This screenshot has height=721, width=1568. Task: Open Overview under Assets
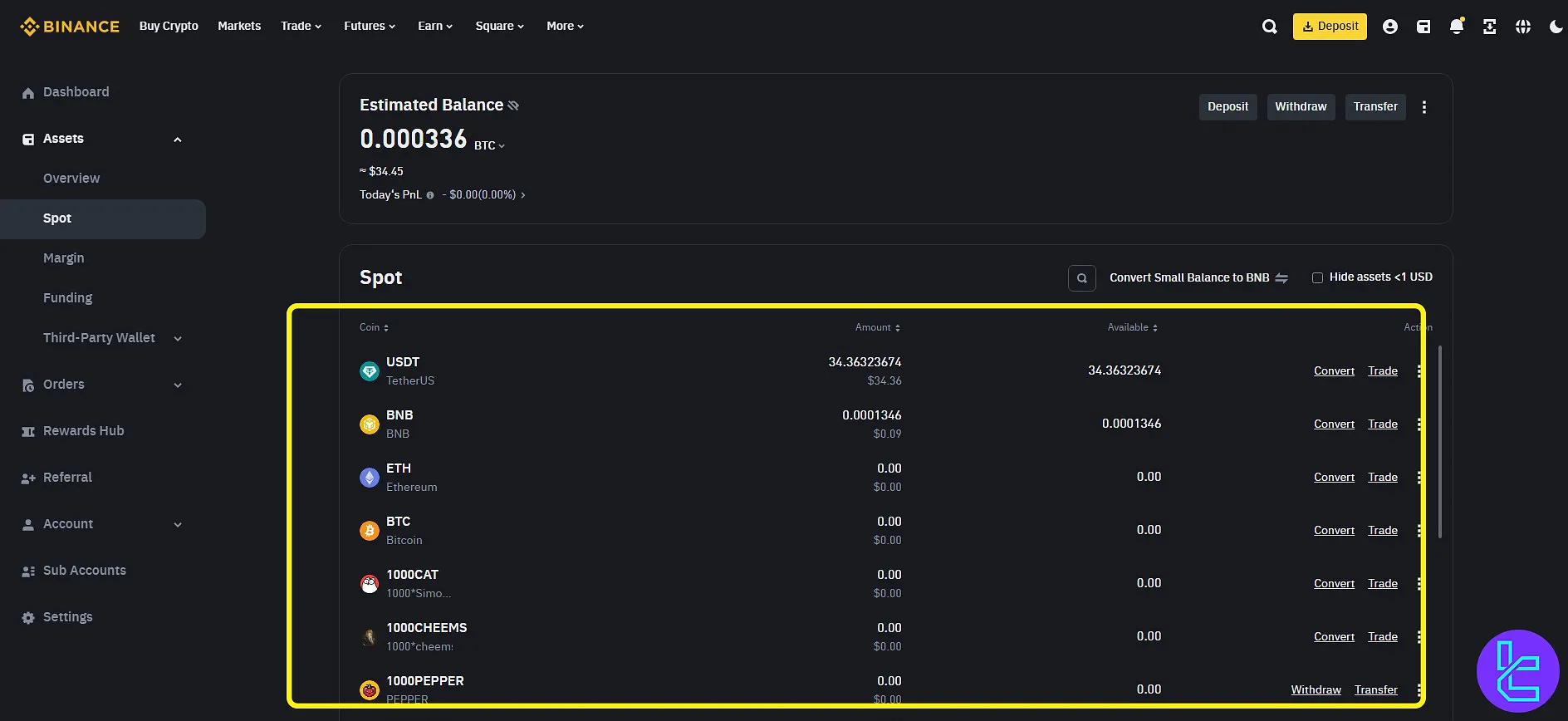(x=71, y=179)
